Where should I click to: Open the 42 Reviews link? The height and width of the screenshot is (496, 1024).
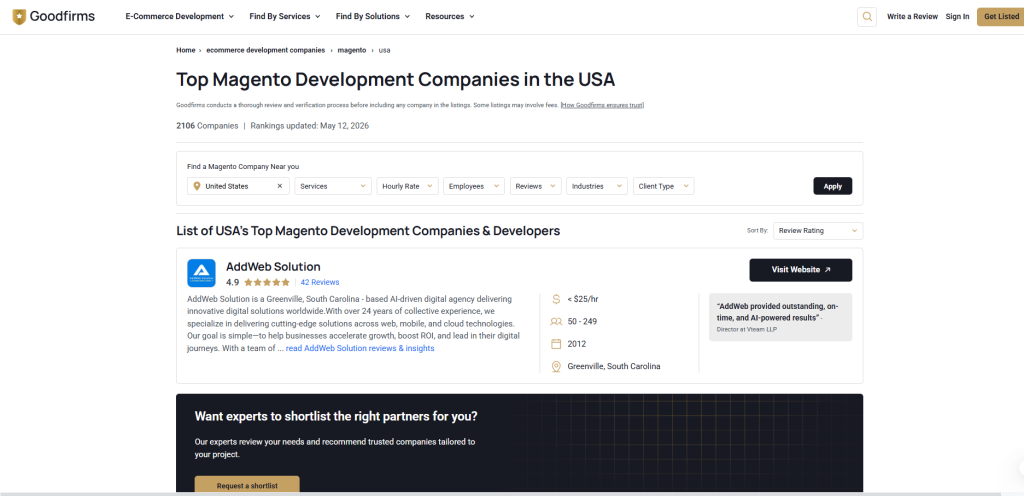pos(320,283)
